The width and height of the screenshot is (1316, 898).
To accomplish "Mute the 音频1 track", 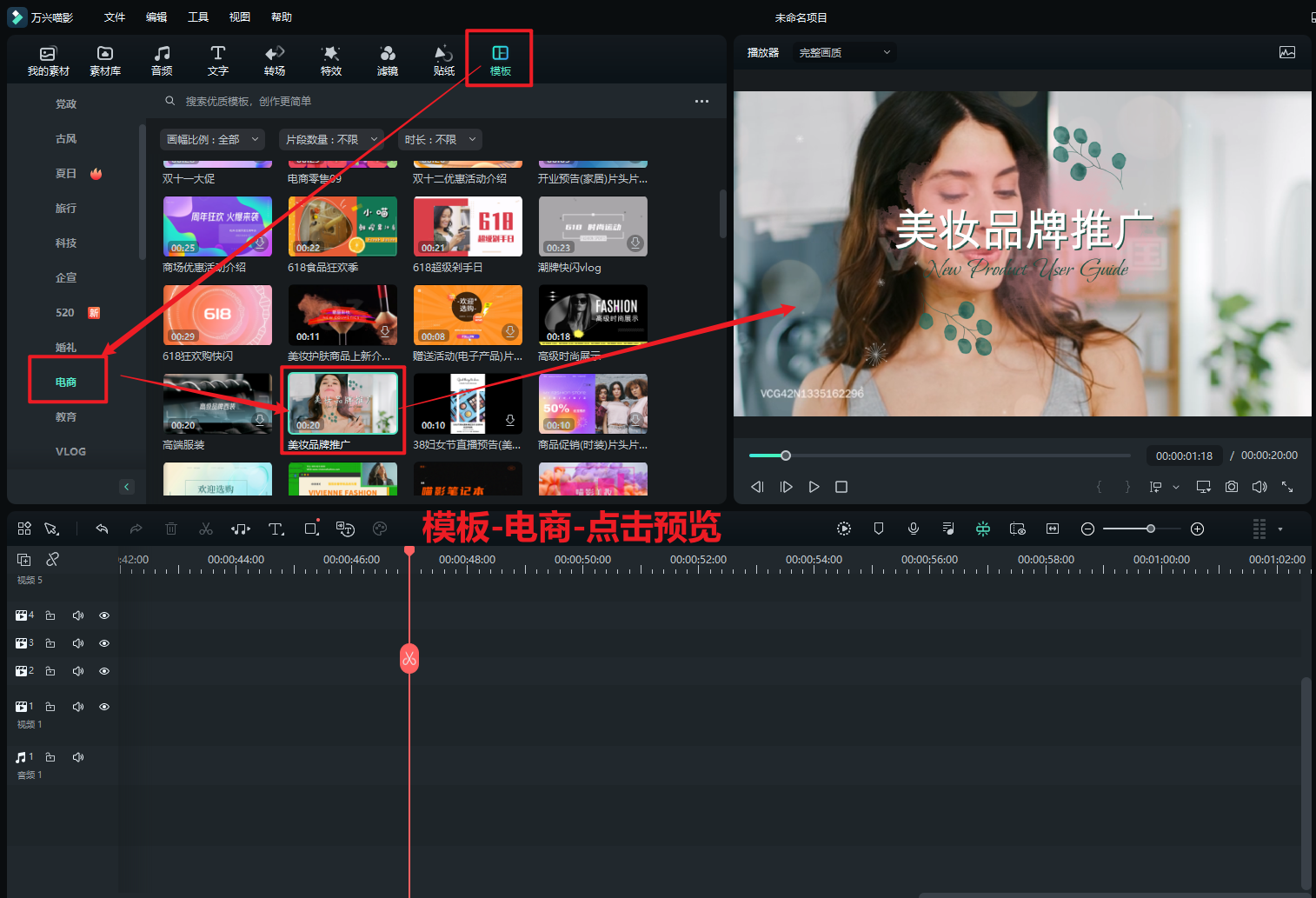I will click(x=77, y=757).
